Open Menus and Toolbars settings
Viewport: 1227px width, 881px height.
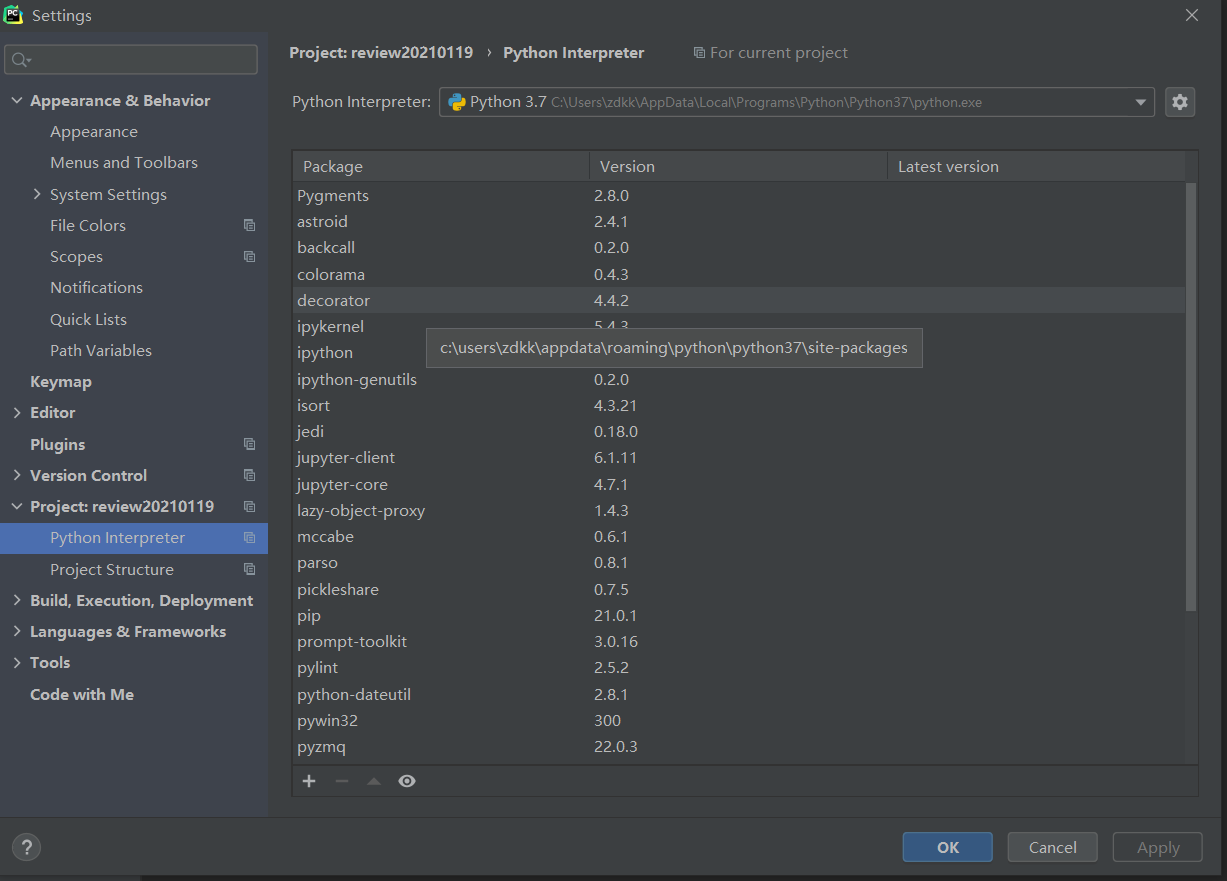[124, 163]
